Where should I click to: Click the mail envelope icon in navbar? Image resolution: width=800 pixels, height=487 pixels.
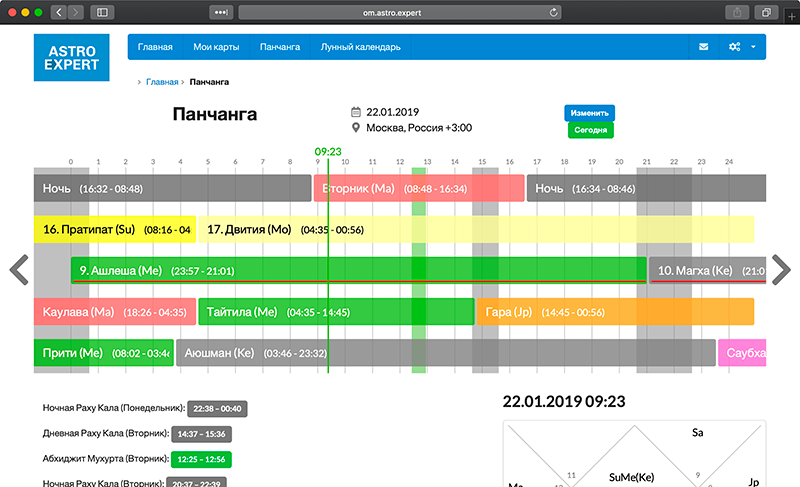[704, 47]
